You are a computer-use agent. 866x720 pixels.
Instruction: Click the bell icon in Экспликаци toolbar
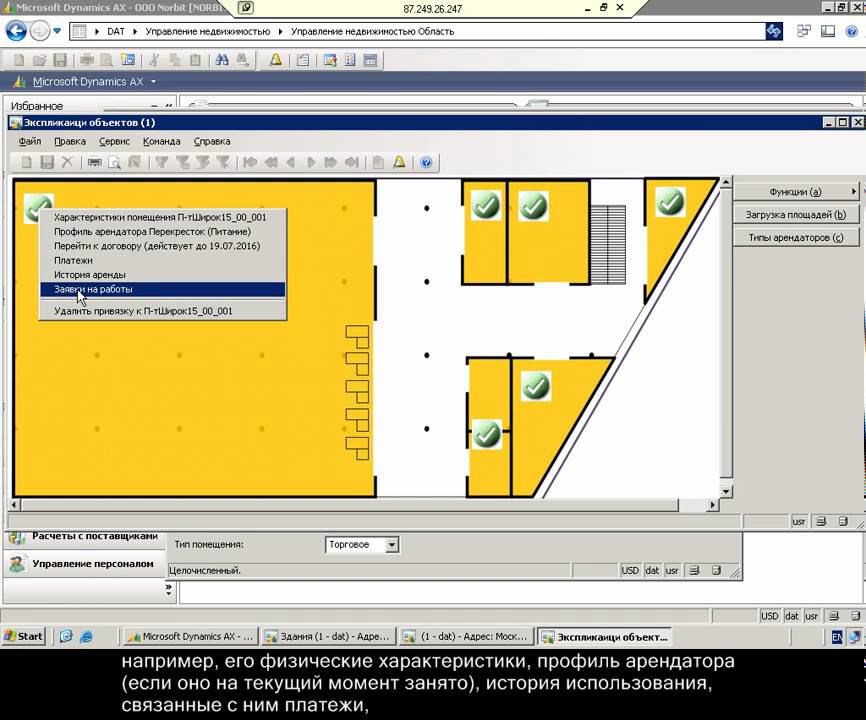(x=399, y=162)
